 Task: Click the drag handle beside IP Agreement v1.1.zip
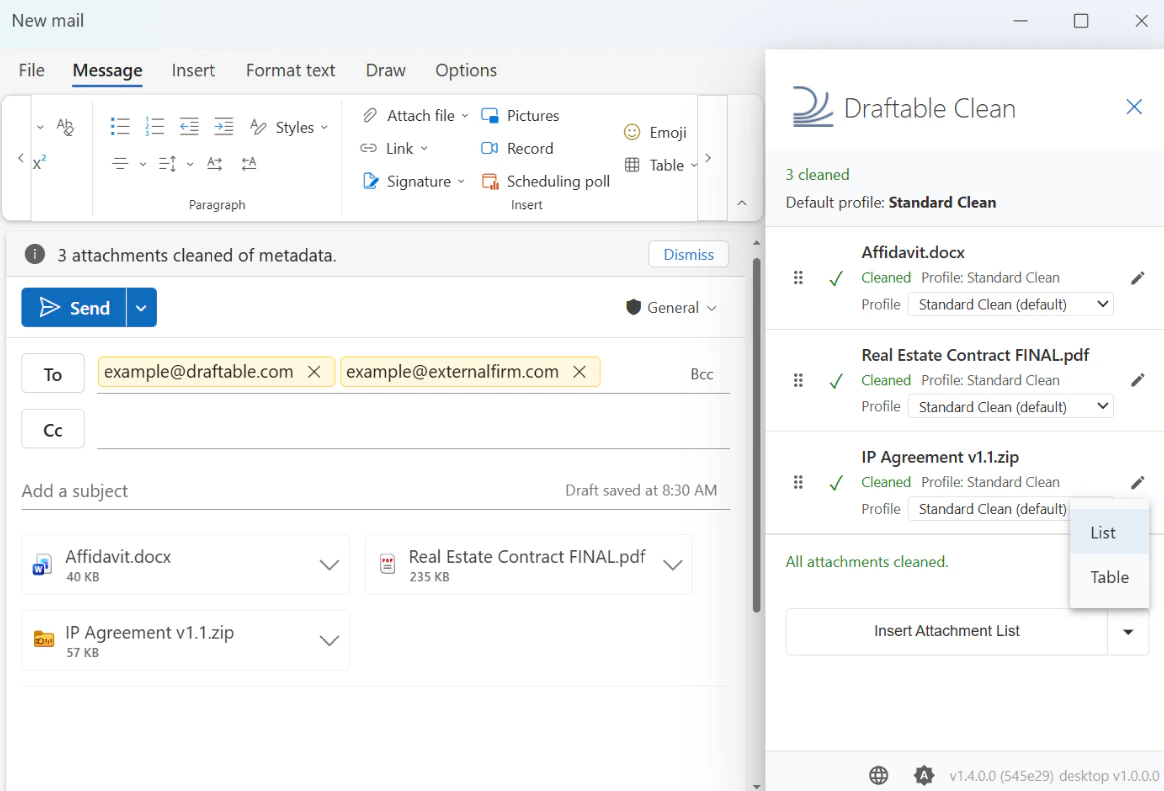pyautogui.click(x=798, y=482)
